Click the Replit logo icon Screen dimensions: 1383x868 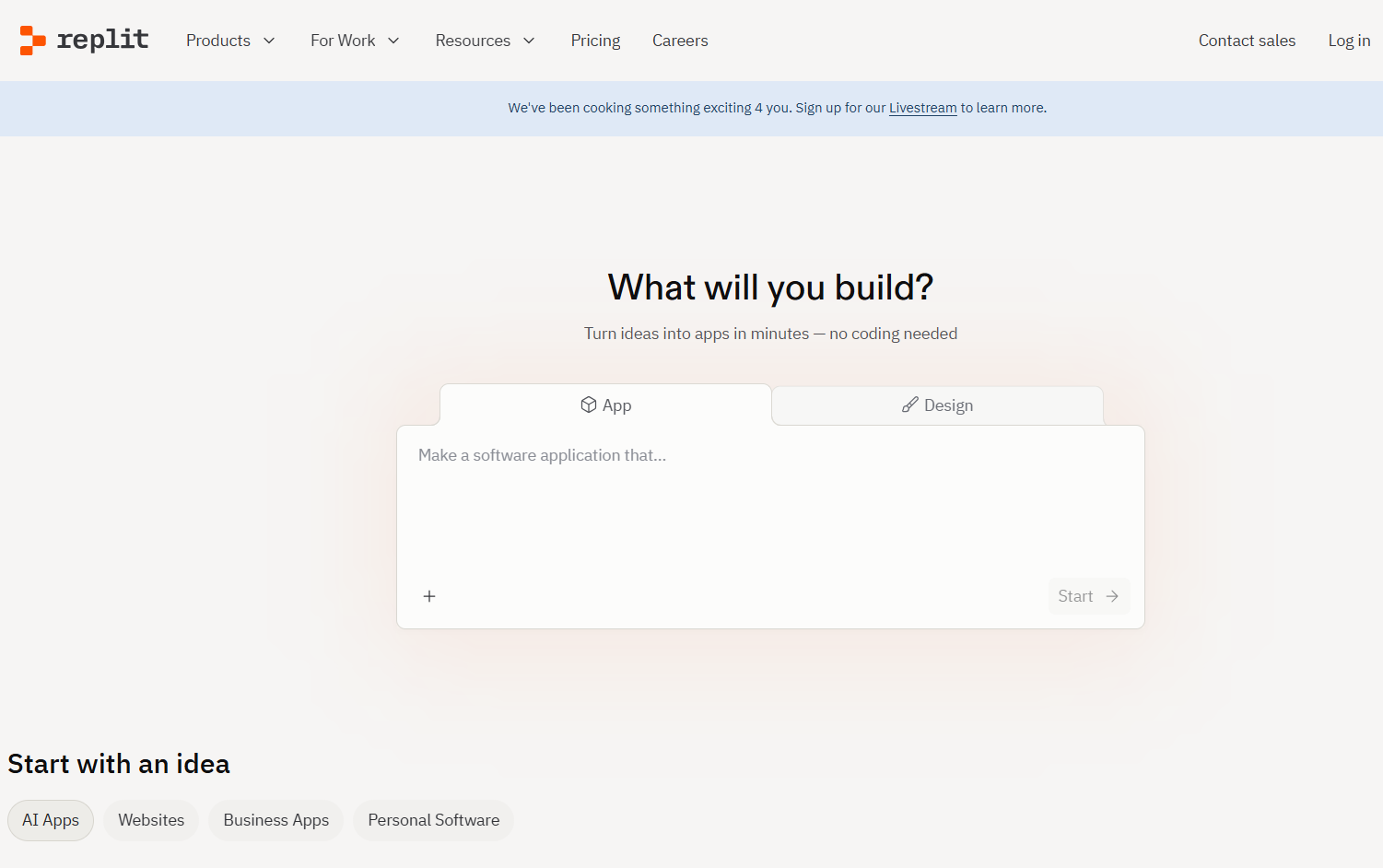[33, 41]
